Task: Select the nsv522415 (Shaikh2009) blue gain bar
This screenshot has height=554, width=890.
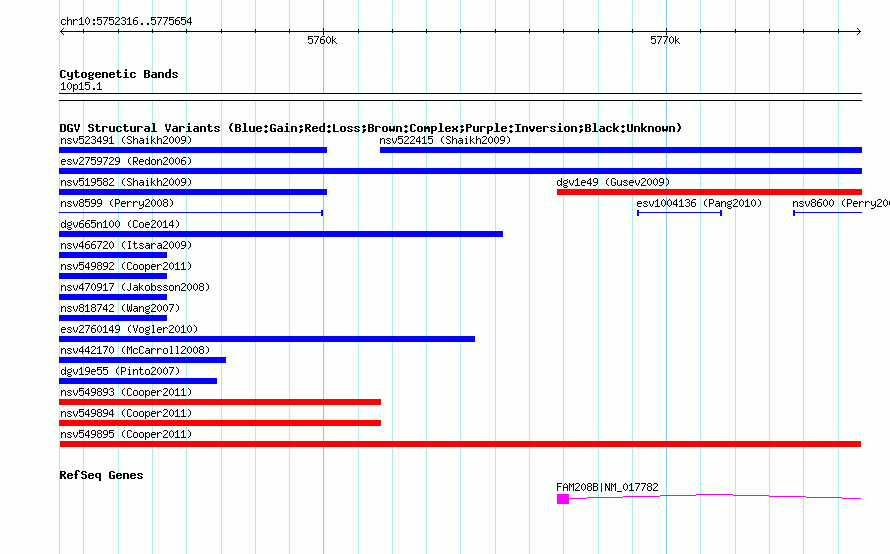Action: click(620, 150)
